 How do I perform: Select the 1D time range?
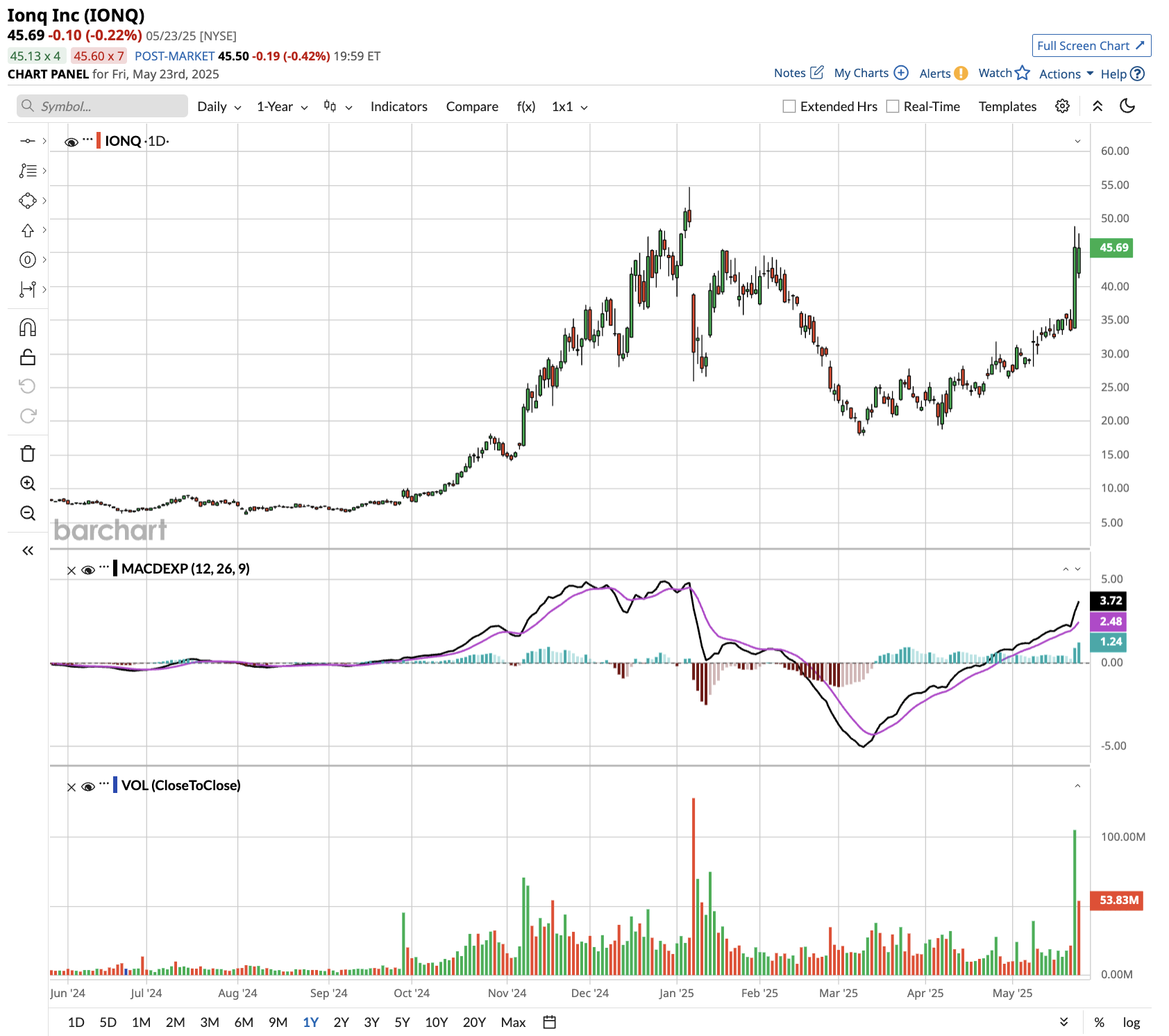coord(76,1022)
